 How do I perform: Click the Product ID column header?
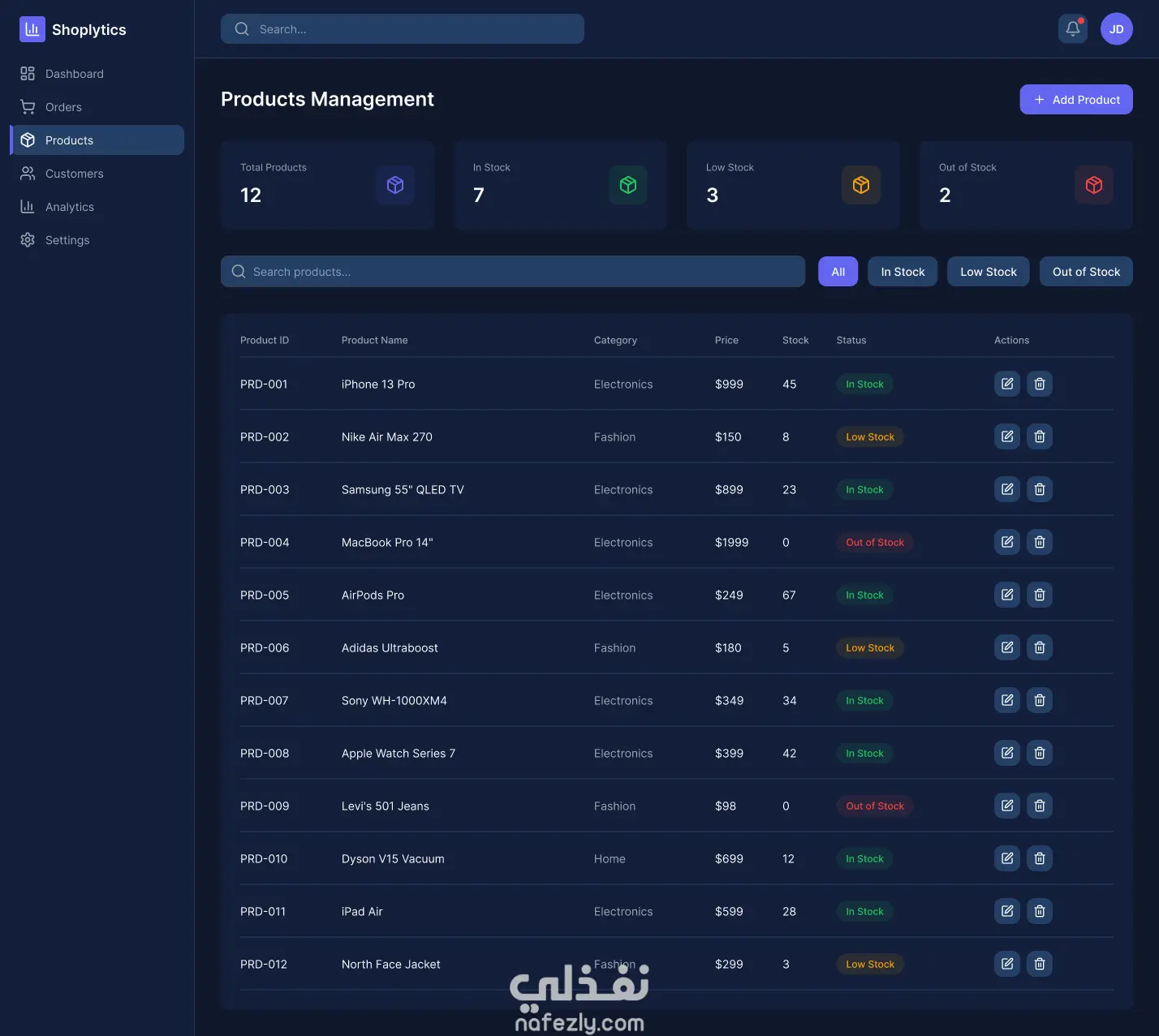click(x=265, y=341)
